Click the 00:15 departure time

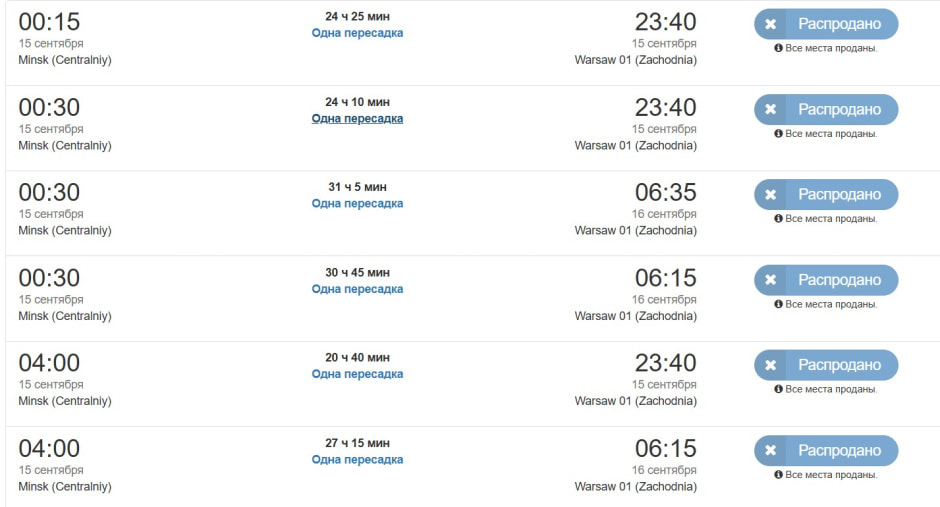[49, 22]
